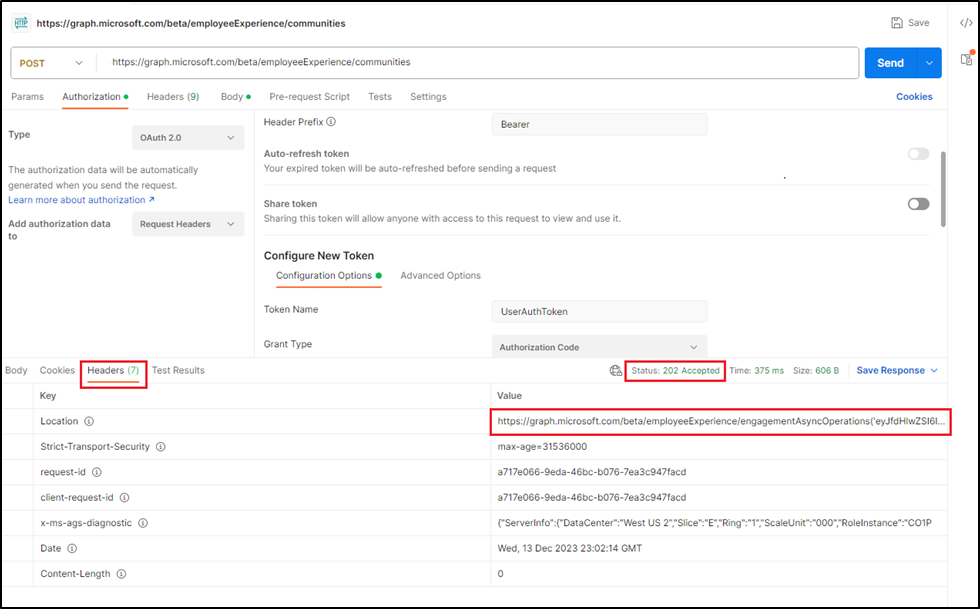Click the info icon next to Content-Length
The width and height of the screenshot is (980, 609).
tap(121, 574)
